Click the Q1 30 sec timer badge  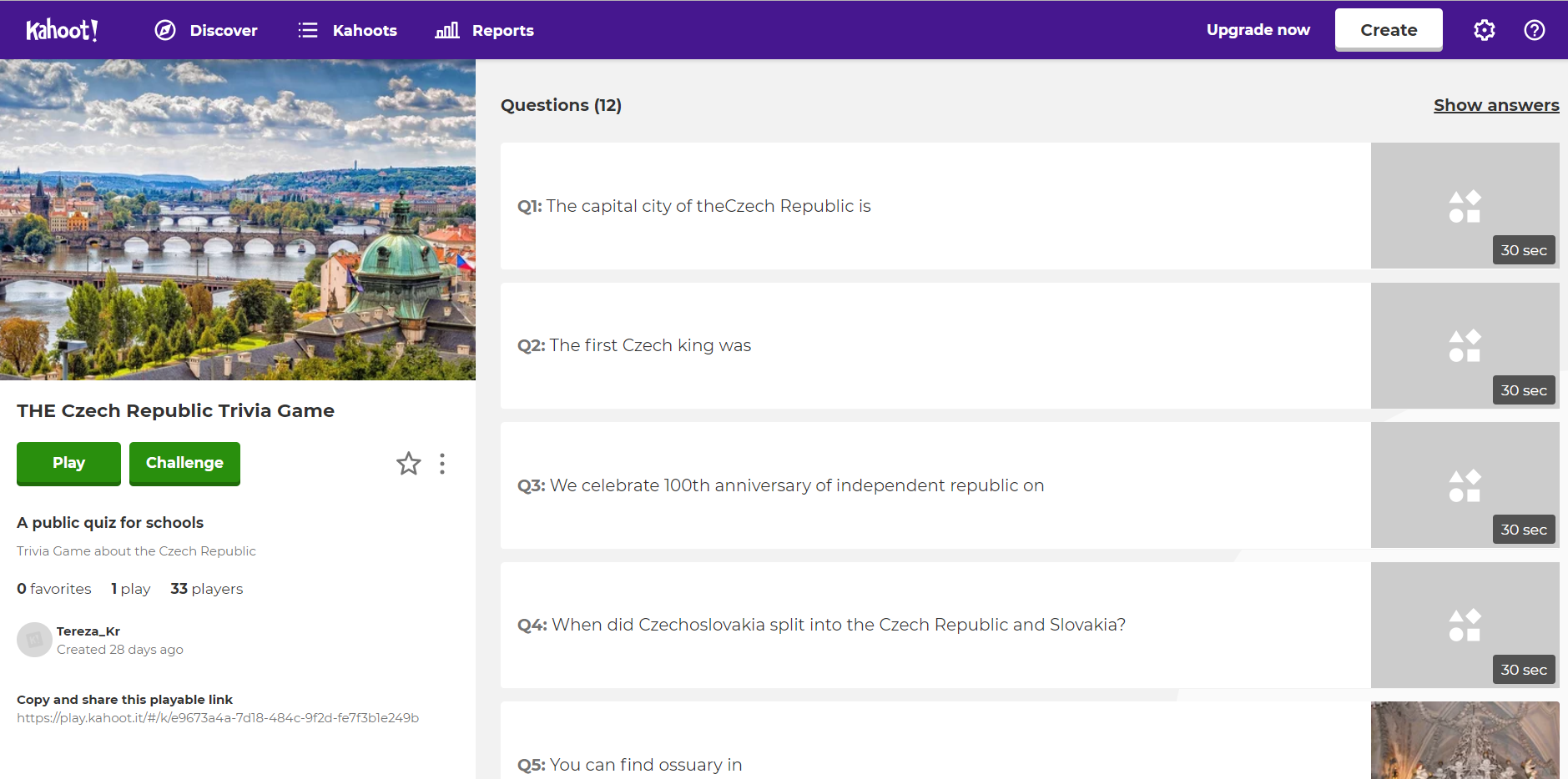click(1524, 250)
